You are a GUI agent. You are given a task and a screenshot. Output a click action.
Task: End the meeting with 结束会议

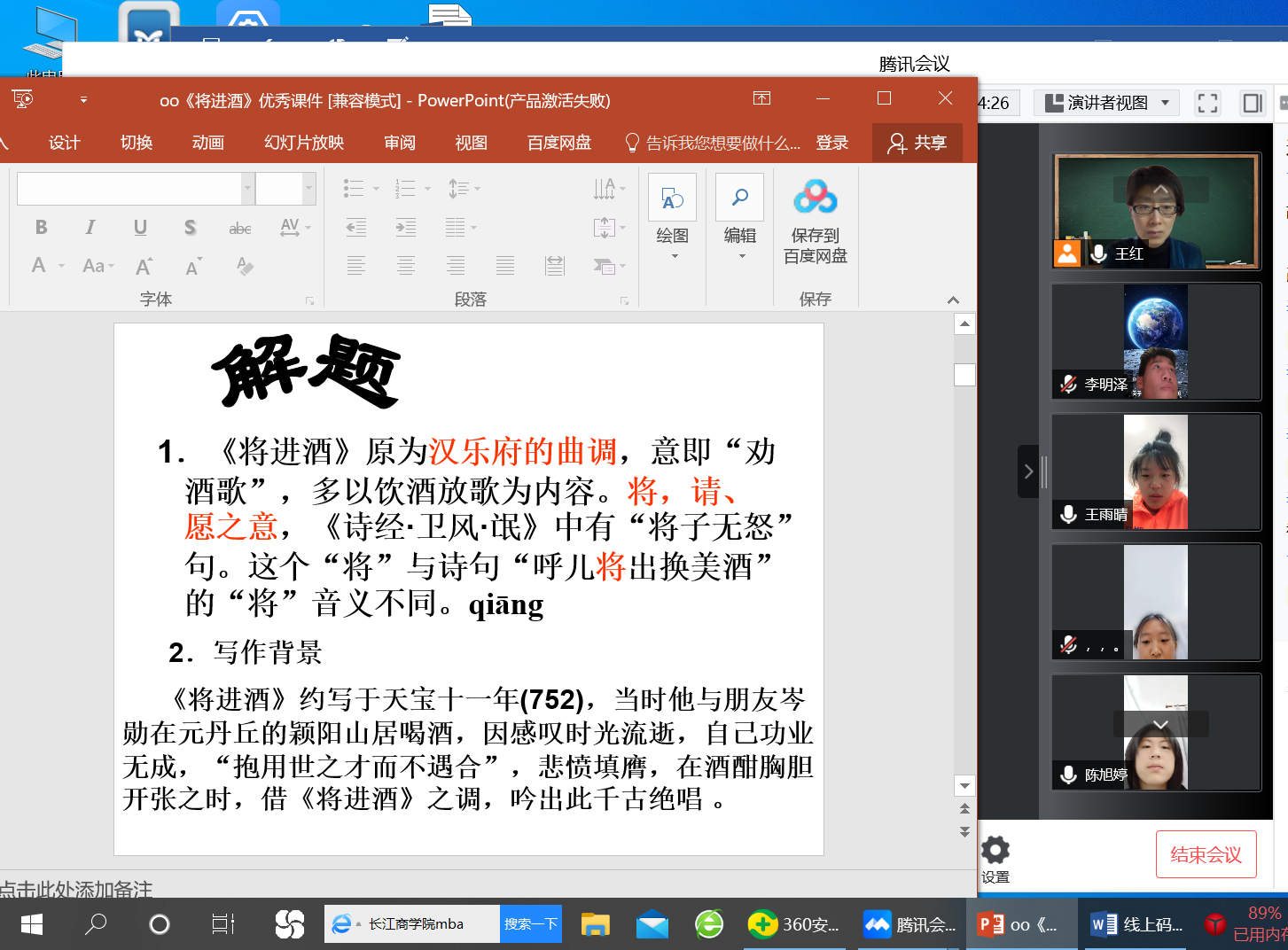pyautogui.click(x=1206, y=853)
